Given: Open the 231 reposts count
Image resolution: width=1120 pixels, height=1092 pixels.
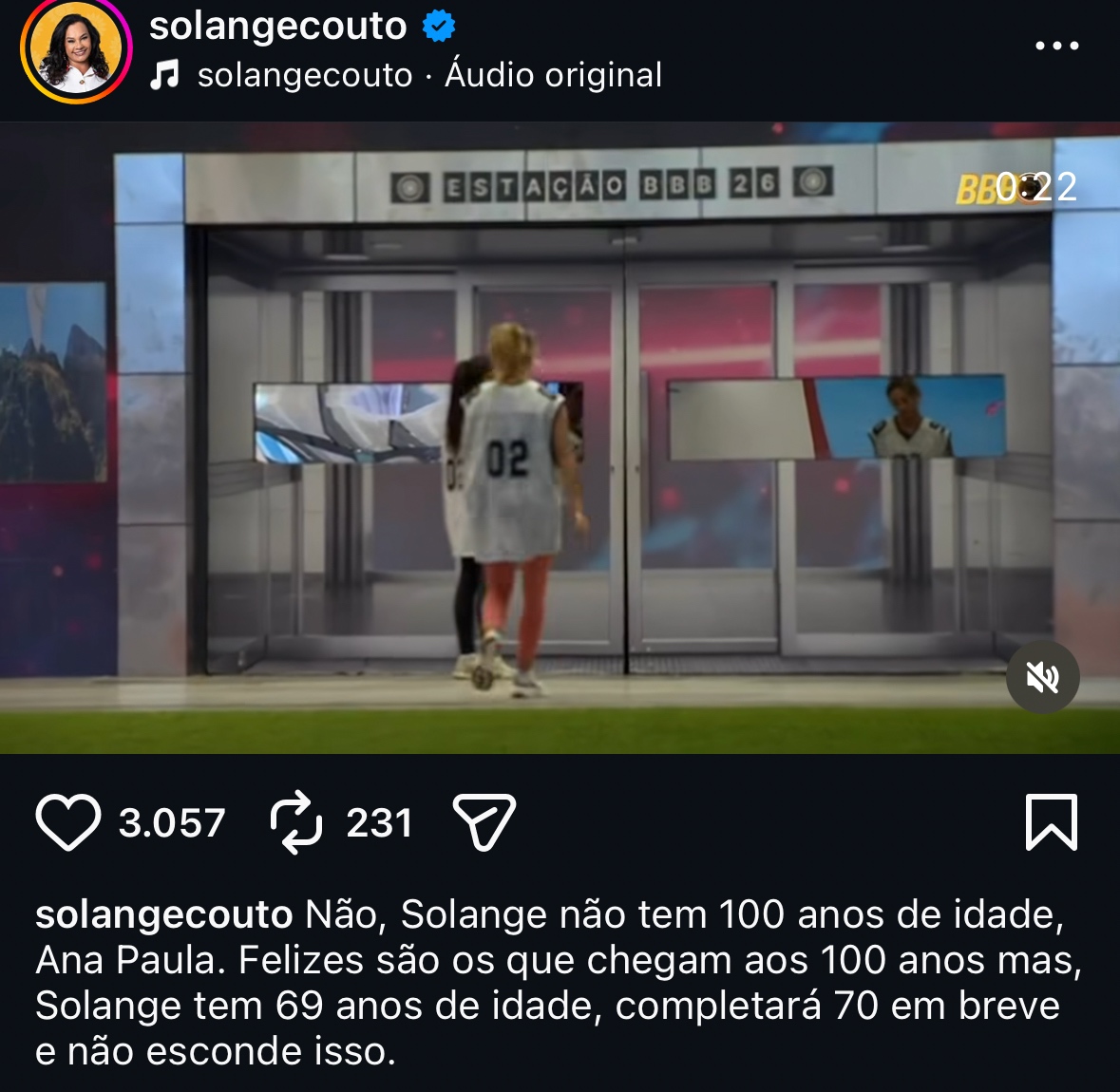Looking at the screenshot, I should (379, 822).
